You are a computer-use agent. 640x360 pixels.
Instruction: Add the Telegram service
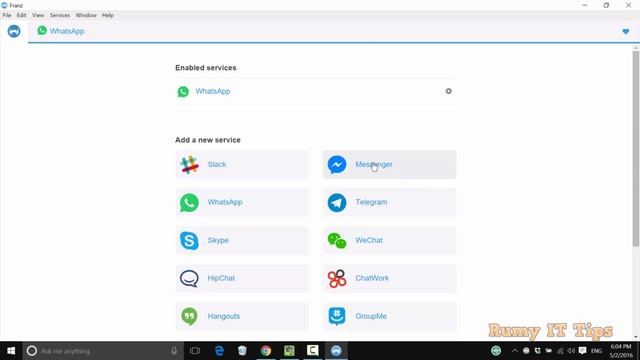point(389,202)
